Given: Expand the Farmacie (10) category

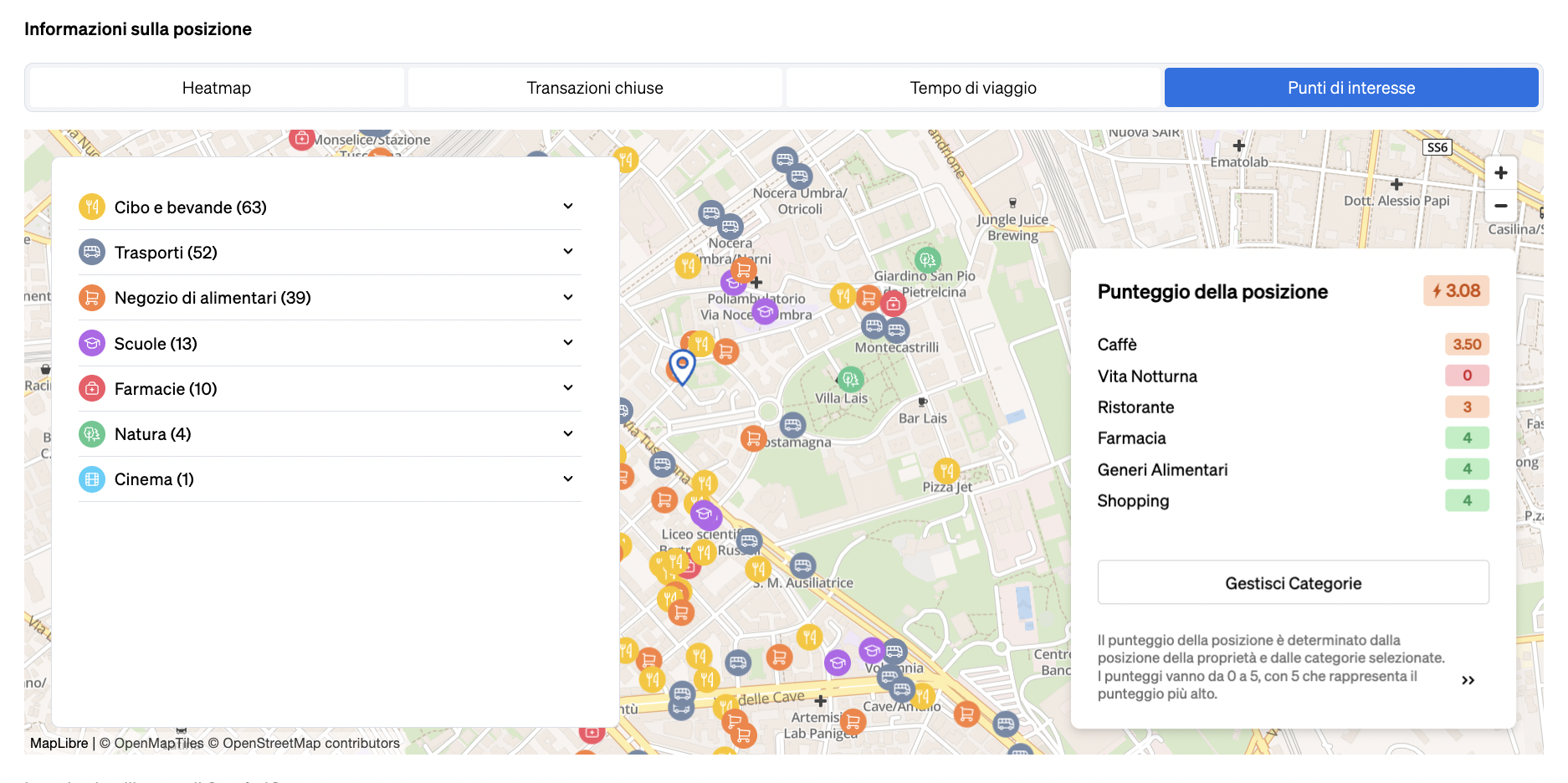Looking at the screenshot, I should [568, 388].
